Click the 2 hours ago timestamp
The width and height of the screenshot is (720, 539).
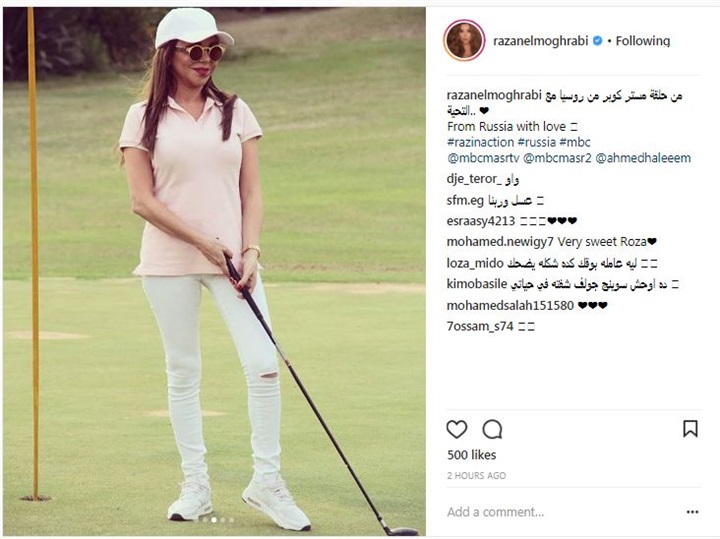coord(477,476)
